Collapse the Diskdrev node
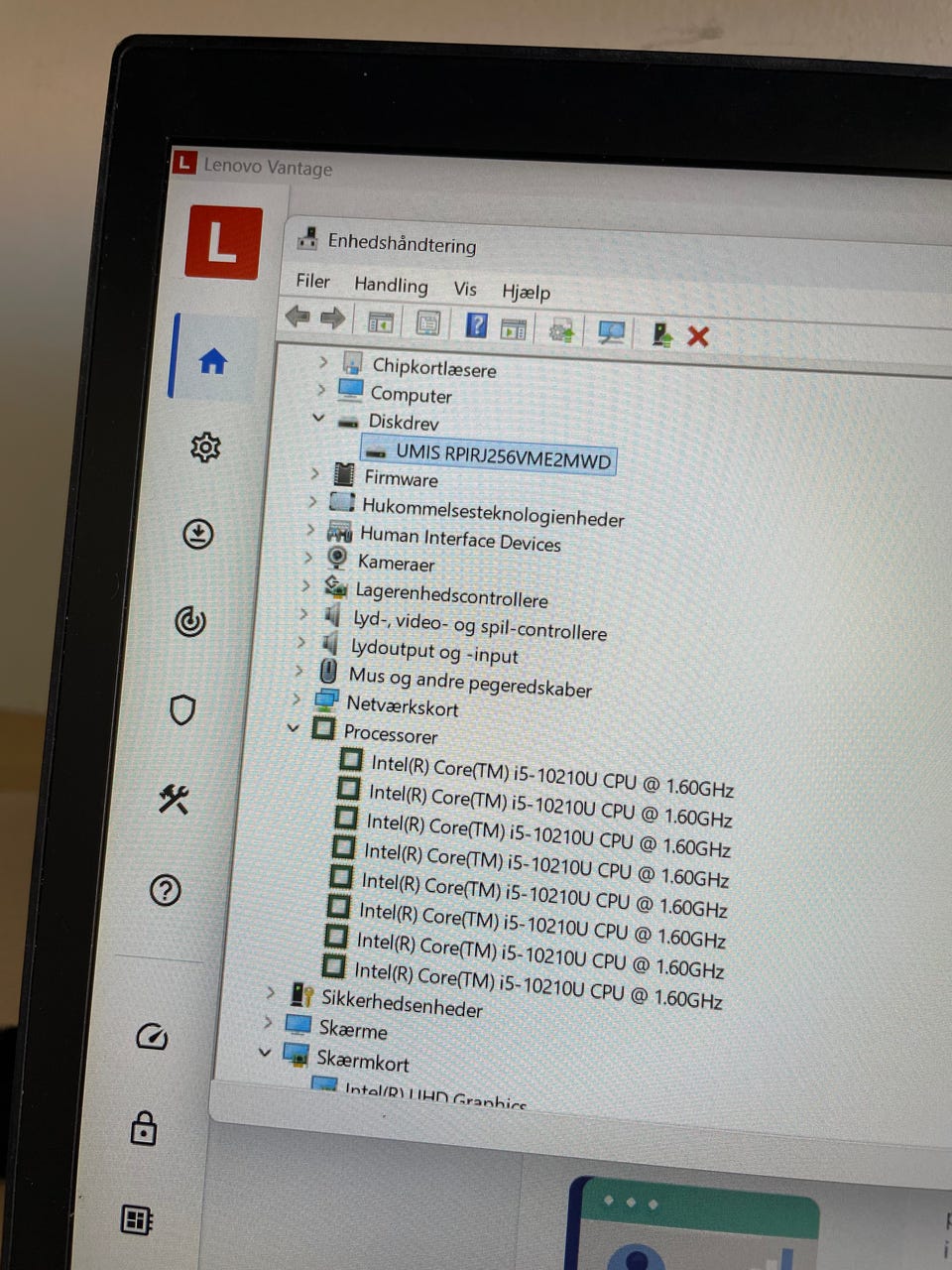The width and height of the screenshot is (952, 1270). click(x=318, y=418)
